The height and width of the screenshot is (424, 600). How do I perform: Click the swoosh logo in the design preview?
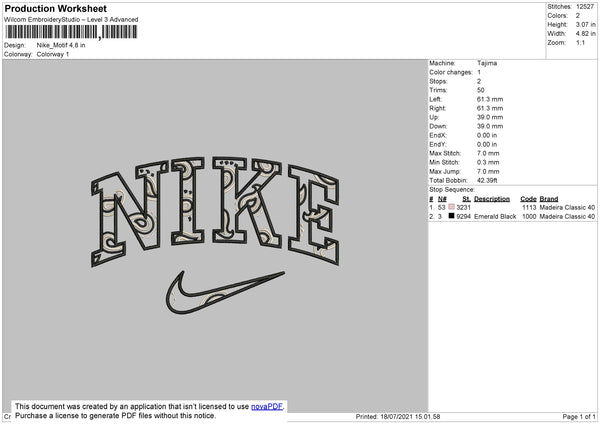click(225, 292)
